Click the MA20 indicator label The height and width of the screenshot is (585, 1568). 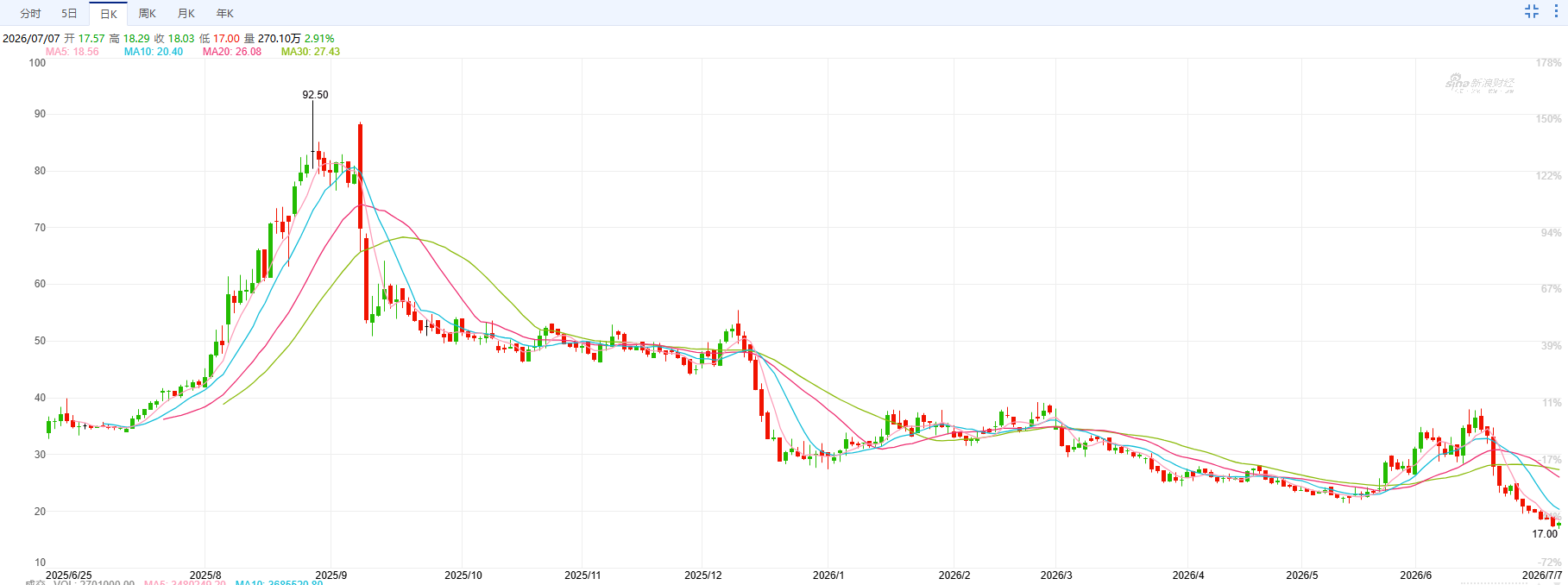click(232, 52)
